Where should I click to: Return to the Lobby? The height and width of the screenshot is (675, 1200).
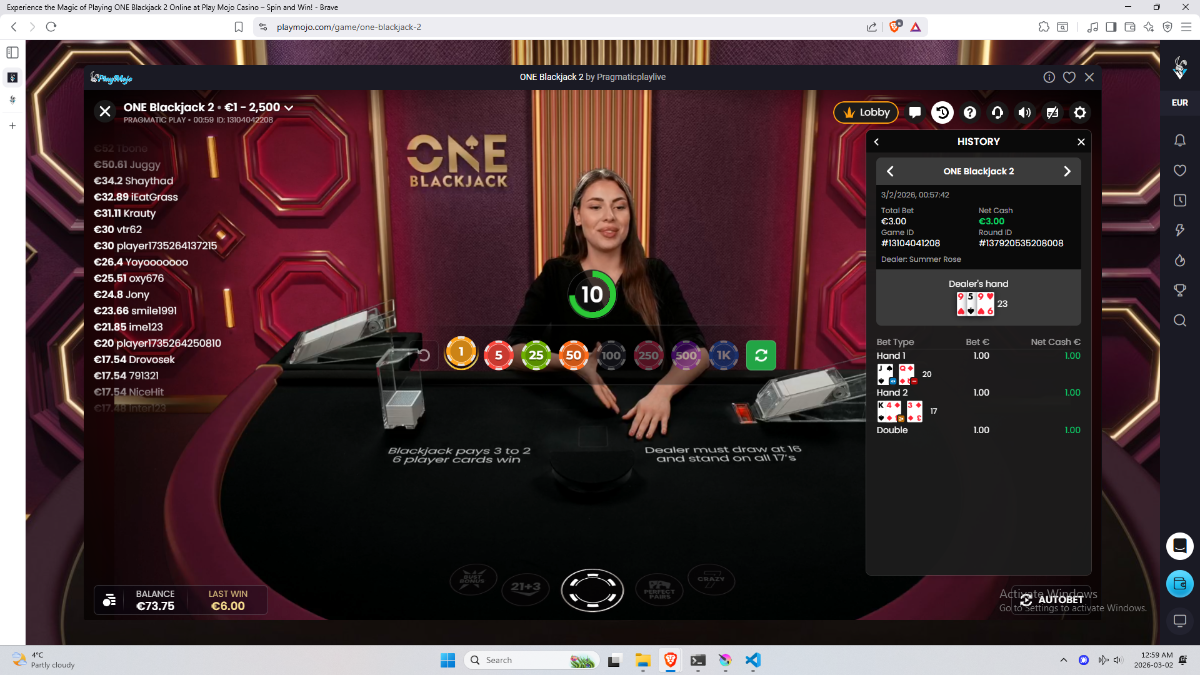(866, 113)
